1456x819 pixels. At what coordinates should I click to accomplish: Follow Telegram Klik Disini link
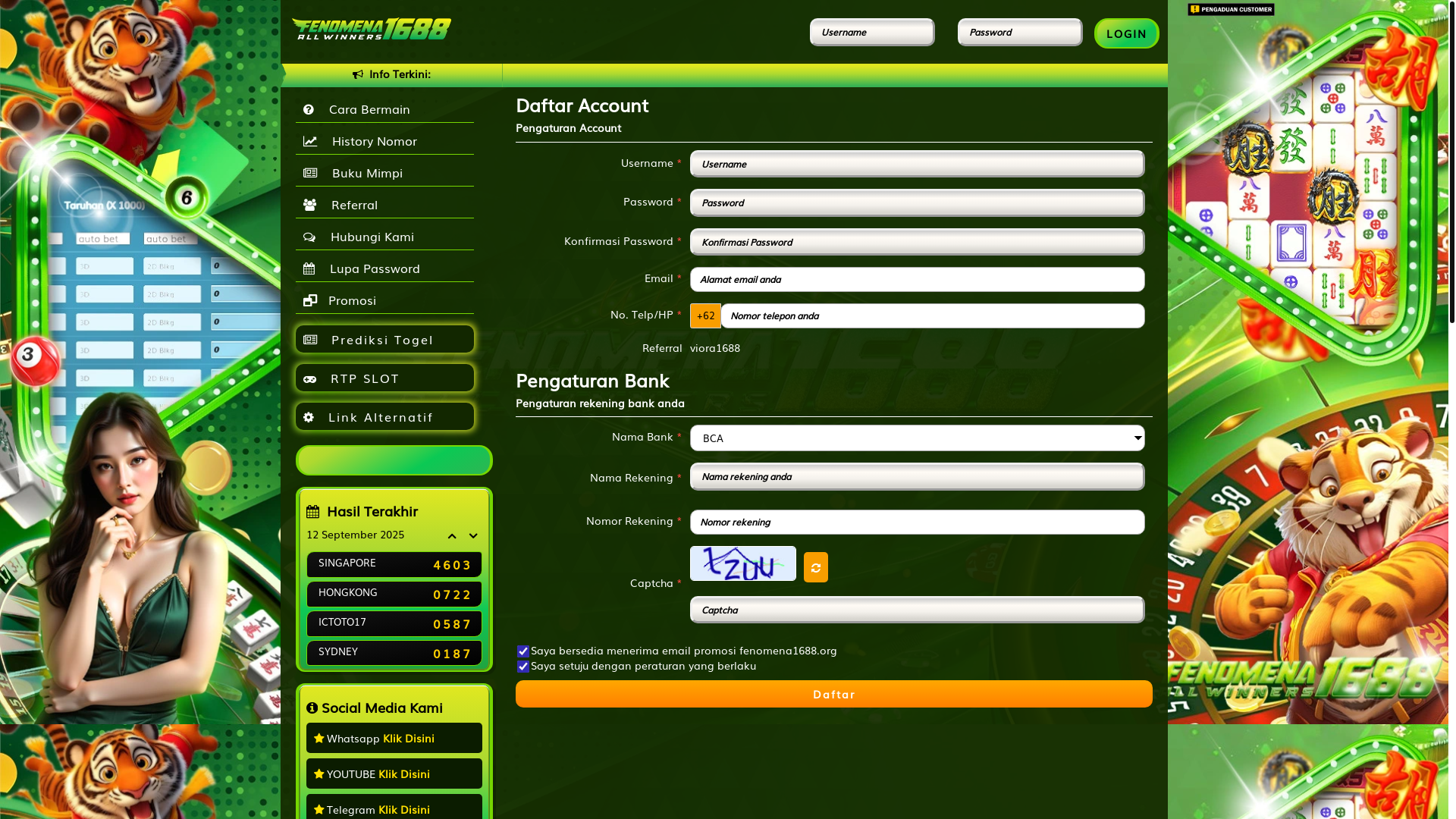point(403,809)
